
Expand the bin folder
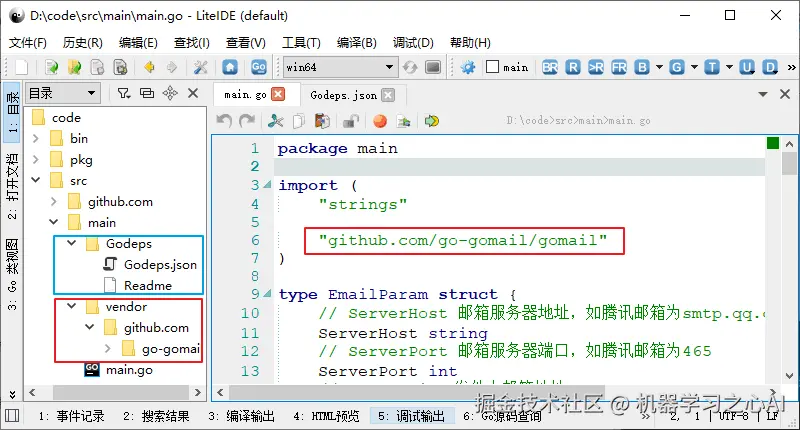[x=36, y=138]
